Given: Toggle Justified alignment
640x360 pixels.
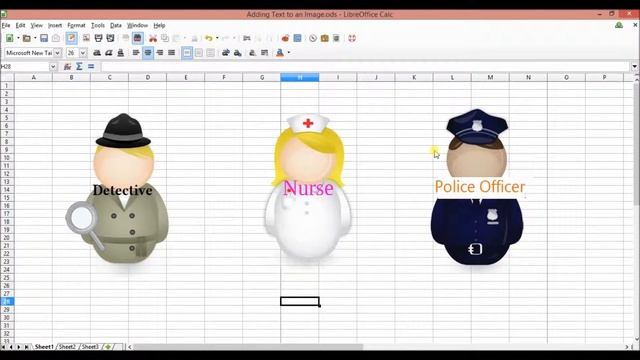Looking at the screenshot, I should pos(171,53).
